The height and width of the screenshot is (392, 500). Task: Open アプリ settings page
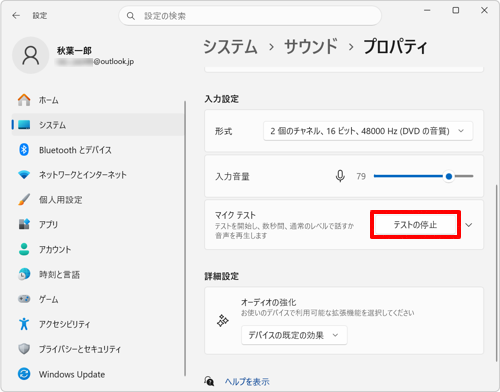[x=98, y=224]
